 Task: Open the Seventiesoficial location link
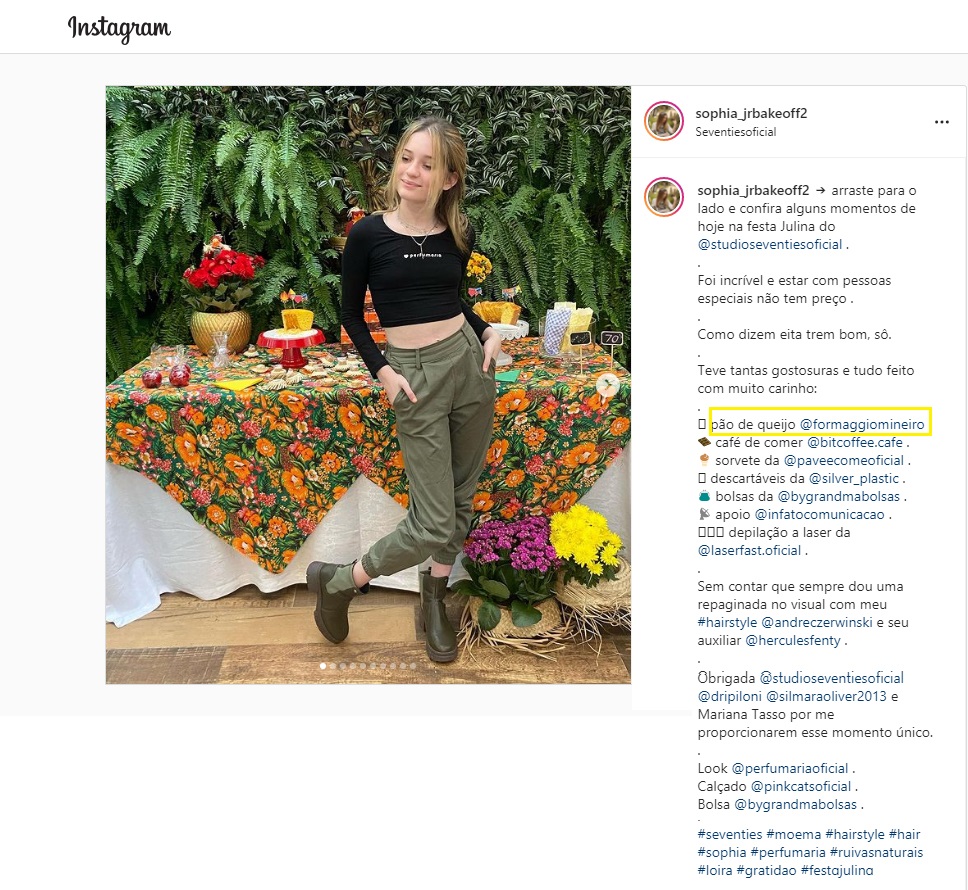tap(736, 132)
